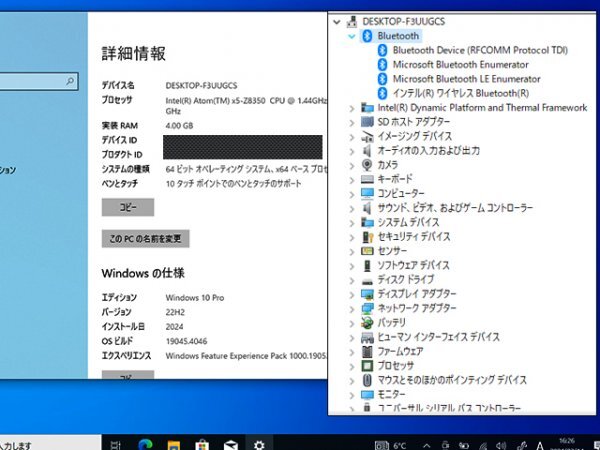Screen dimensions: 600x450
Task: Click the DESKTOP-F3UUGCS computer icon in tree
Action: pos(352,22)
